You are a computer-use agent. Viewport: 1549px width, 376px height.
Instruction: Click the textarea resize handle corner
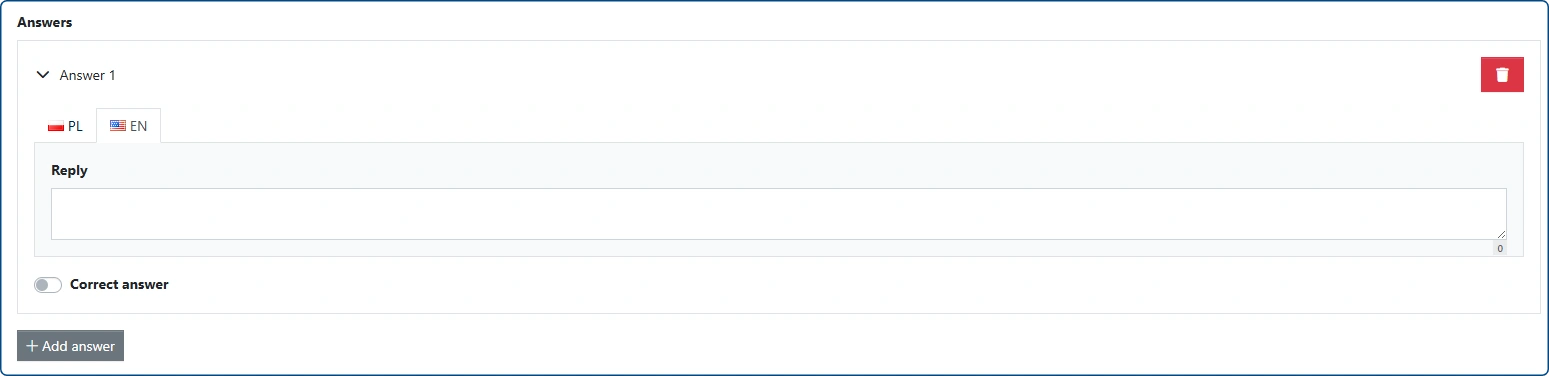pos(1500,234)
